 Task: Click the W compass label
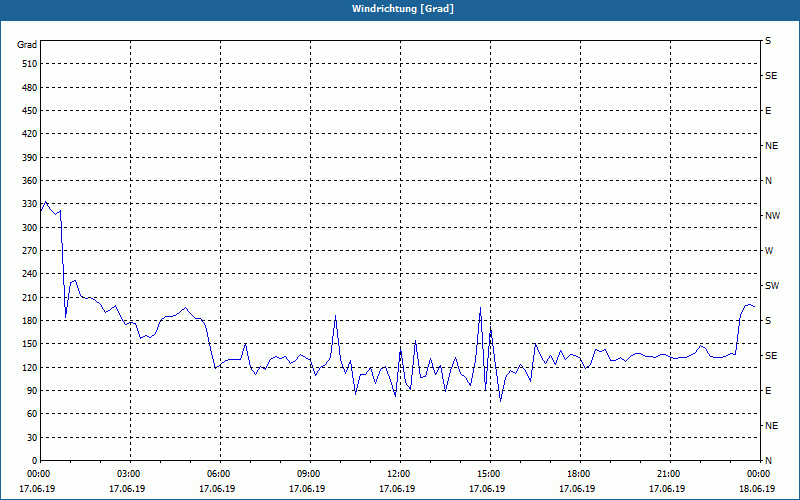tap(769, 251)
